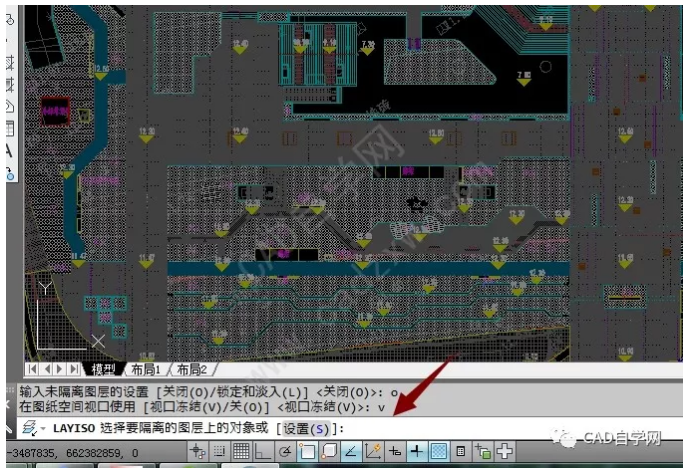Toggle Show/Hide Lineweight button
The image size is (692, 472).
point(417,451)
